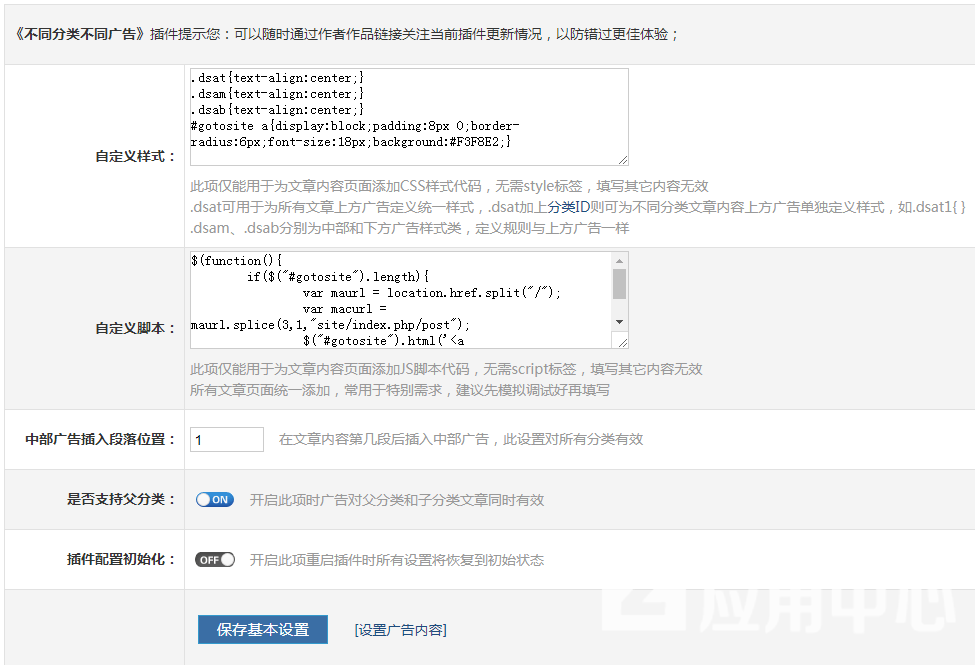Click the resize handle of the CSS textarea

(623, 160)
